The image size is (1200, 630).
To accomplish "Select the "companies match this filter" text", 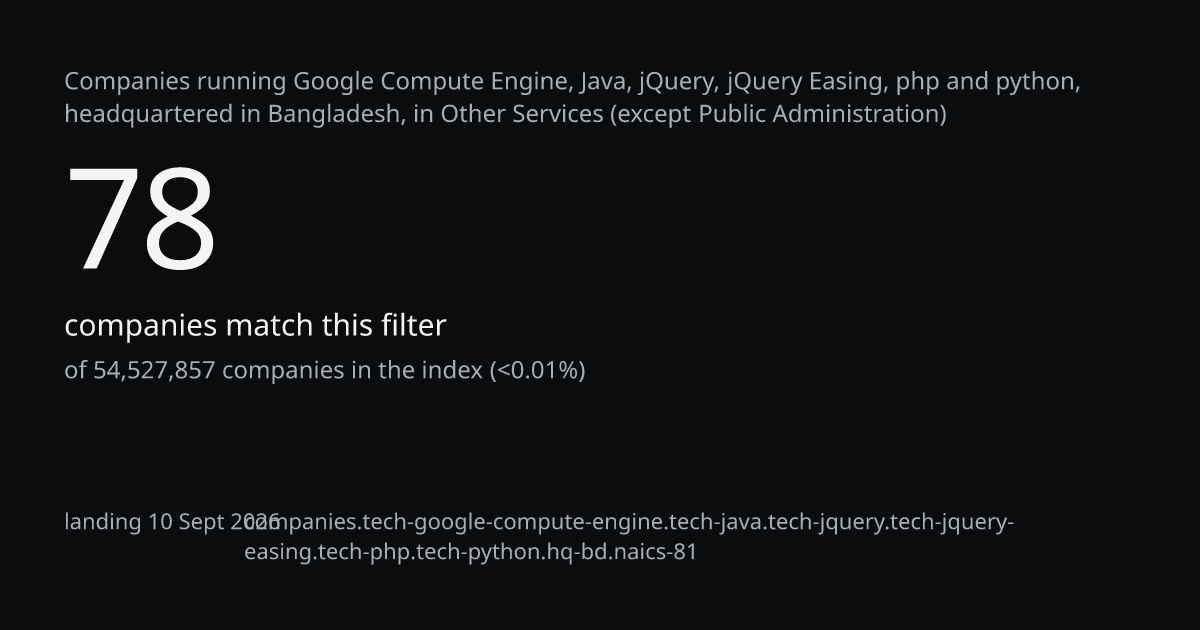I will (255, 325).
